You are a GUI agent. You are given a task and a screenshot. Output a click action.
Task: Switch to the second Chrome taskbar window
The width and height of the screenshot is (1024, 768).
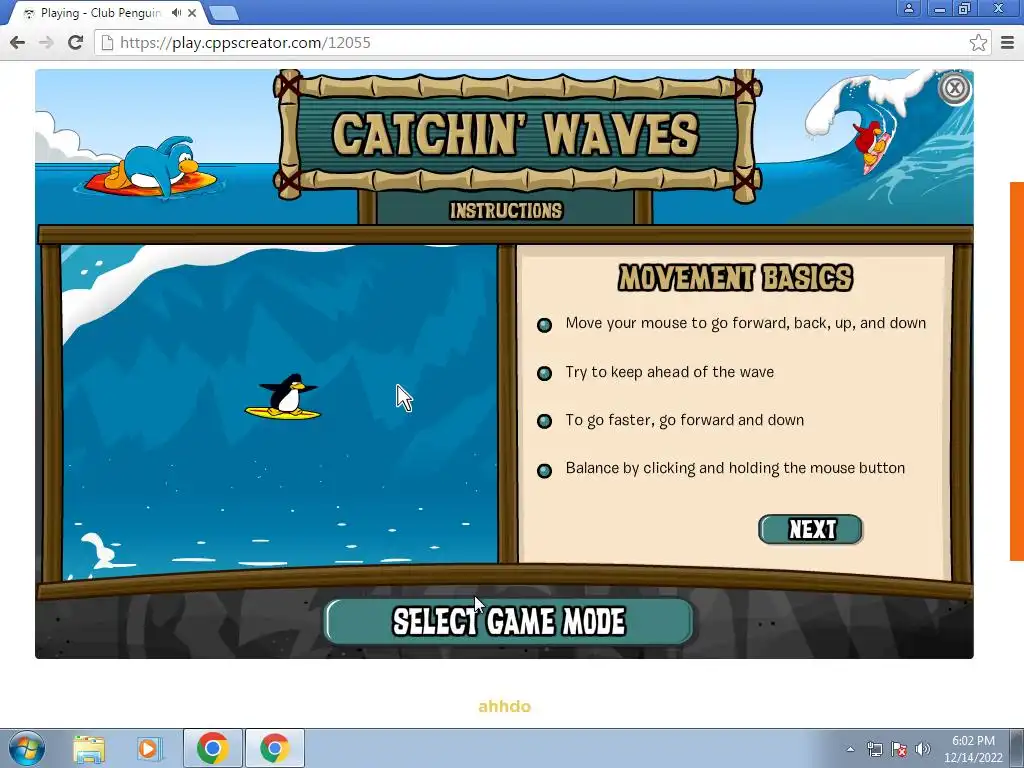click(275, 748)
